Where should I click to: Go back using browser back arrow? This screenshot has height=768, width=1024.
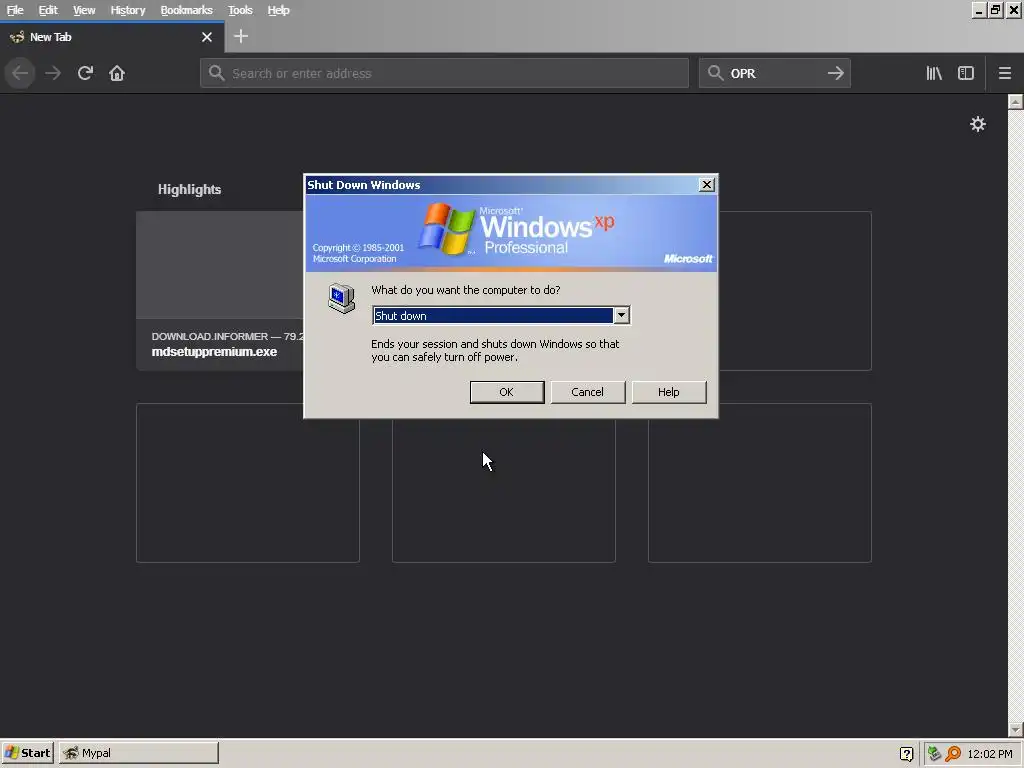click(x=20, y=73)
